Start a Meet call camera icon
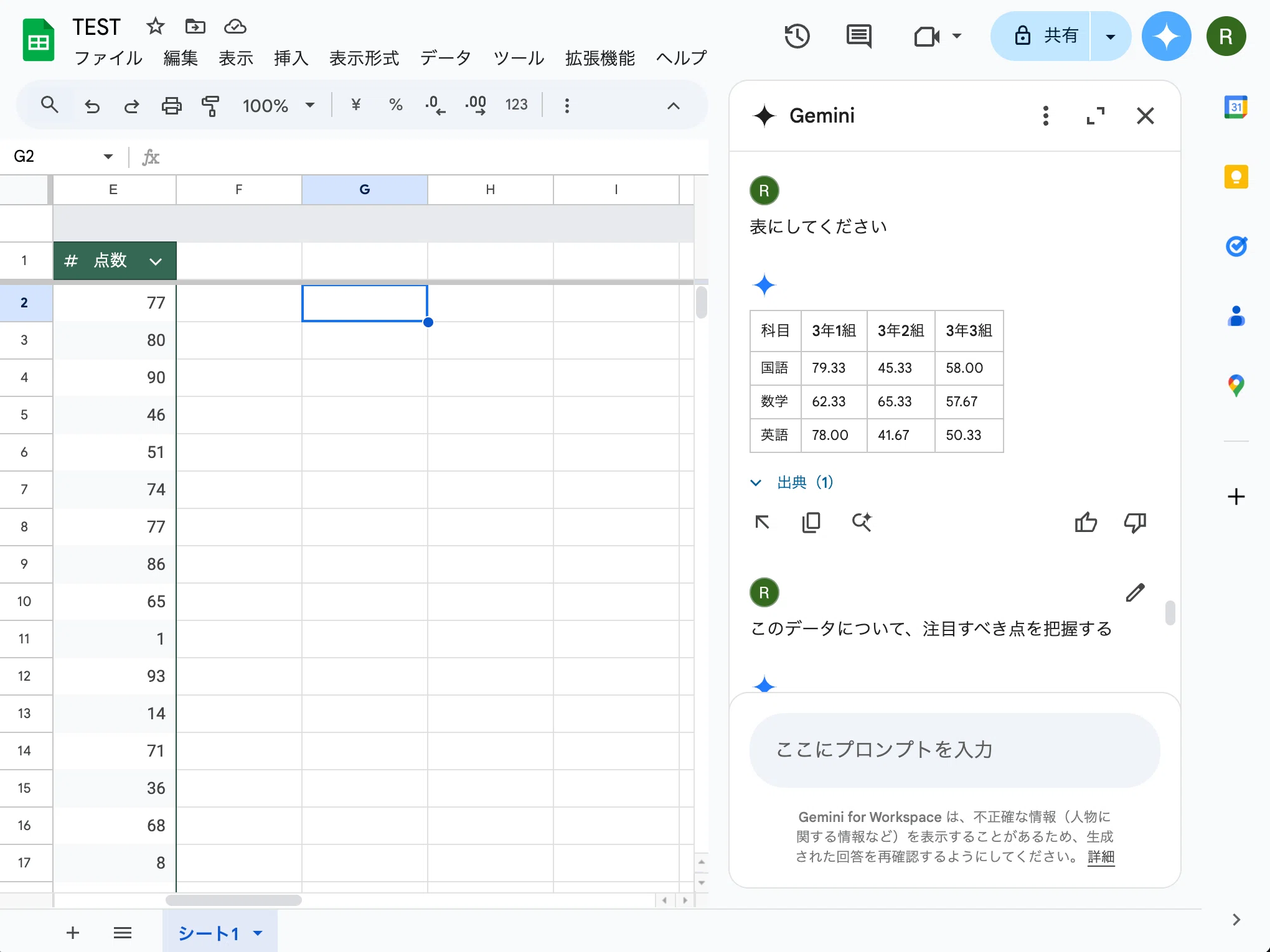 click(926, 36)
